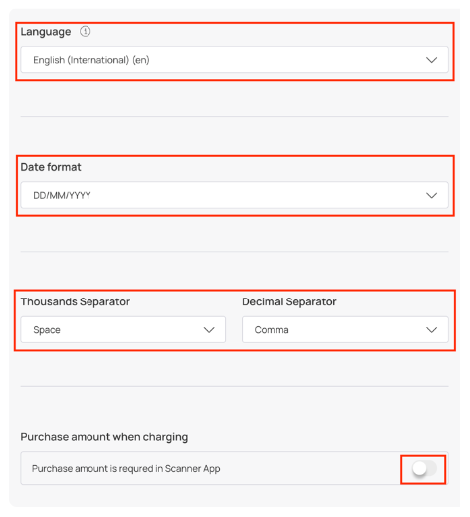Click the chevron arrow in Thousands Separator field
This screenshot has height=517, width=470.
pos(209,330)
